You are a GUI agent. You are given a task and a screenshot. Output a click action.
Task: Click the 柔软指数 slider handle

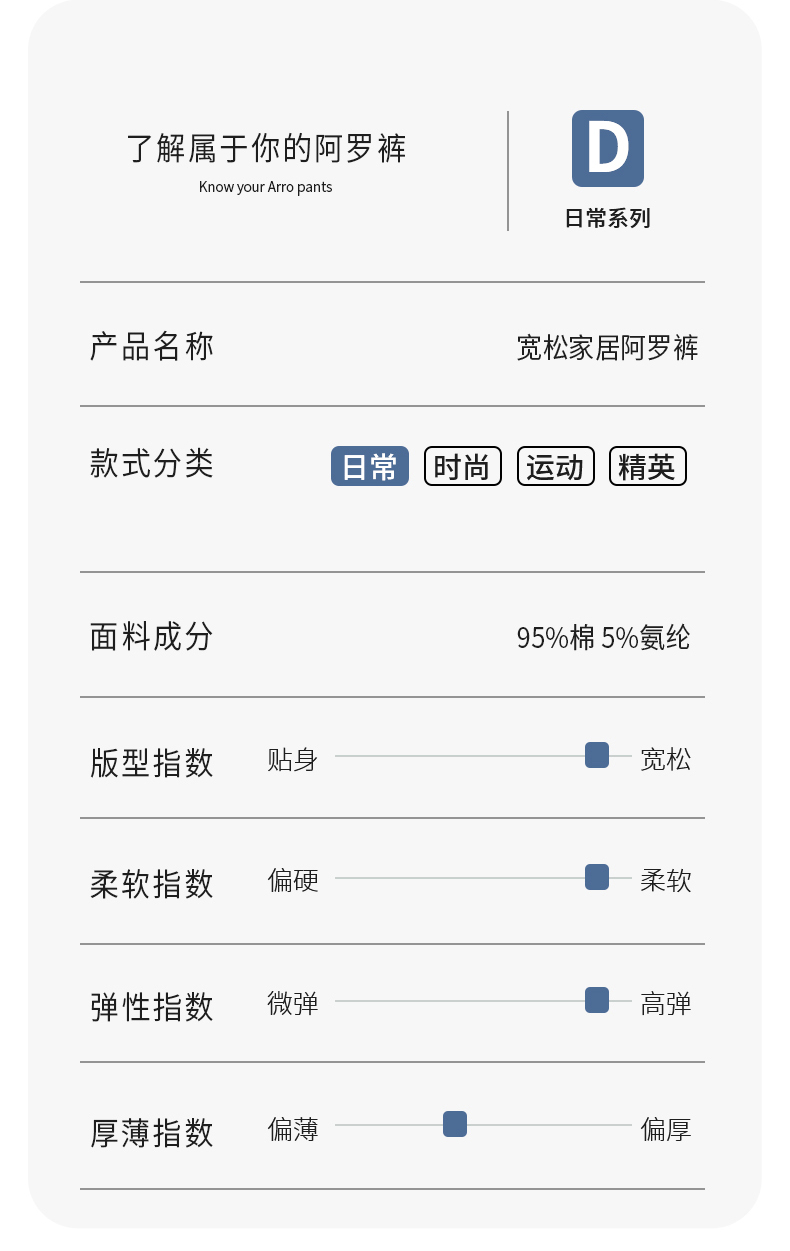[x=597, y=877]
